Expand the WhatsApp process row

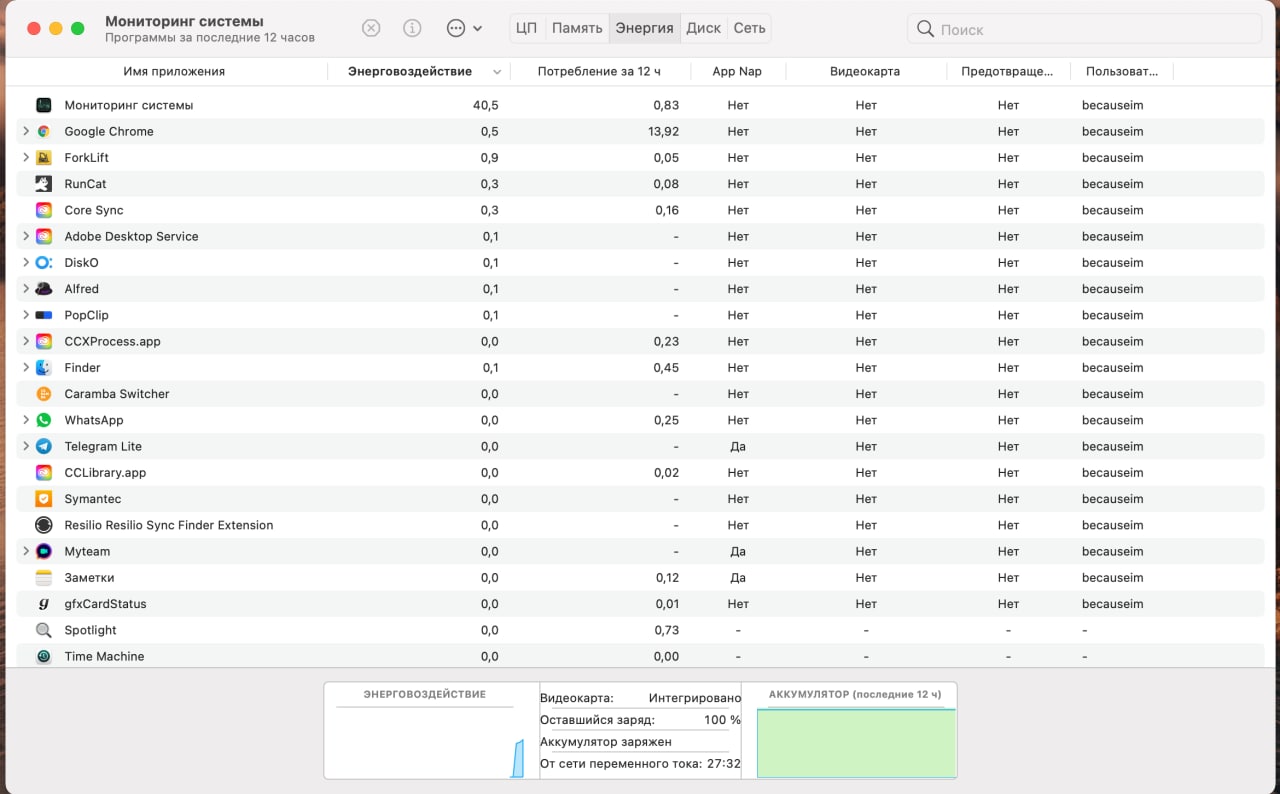[x=26, y=420]
